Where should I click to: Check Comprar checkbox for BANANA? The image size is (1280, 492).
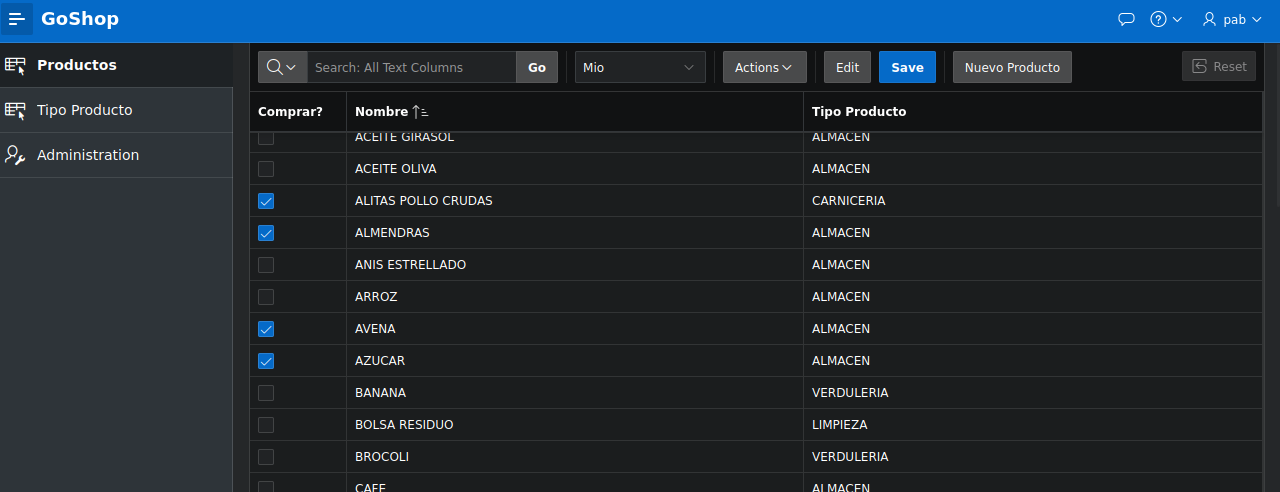(x=266, y=393)
